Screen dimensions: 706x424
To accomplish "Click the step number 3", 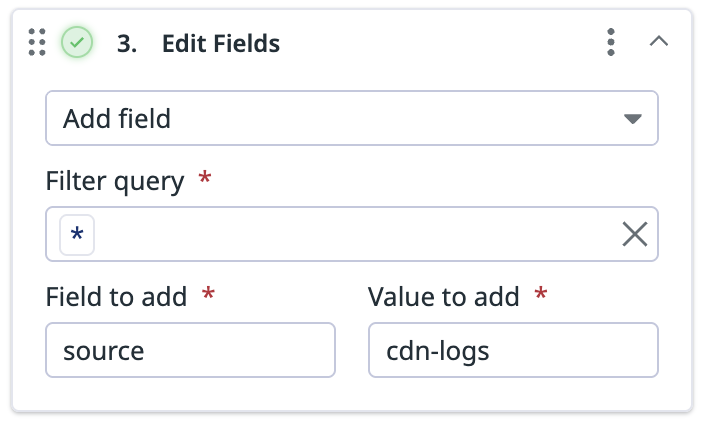I will (127, 44).
